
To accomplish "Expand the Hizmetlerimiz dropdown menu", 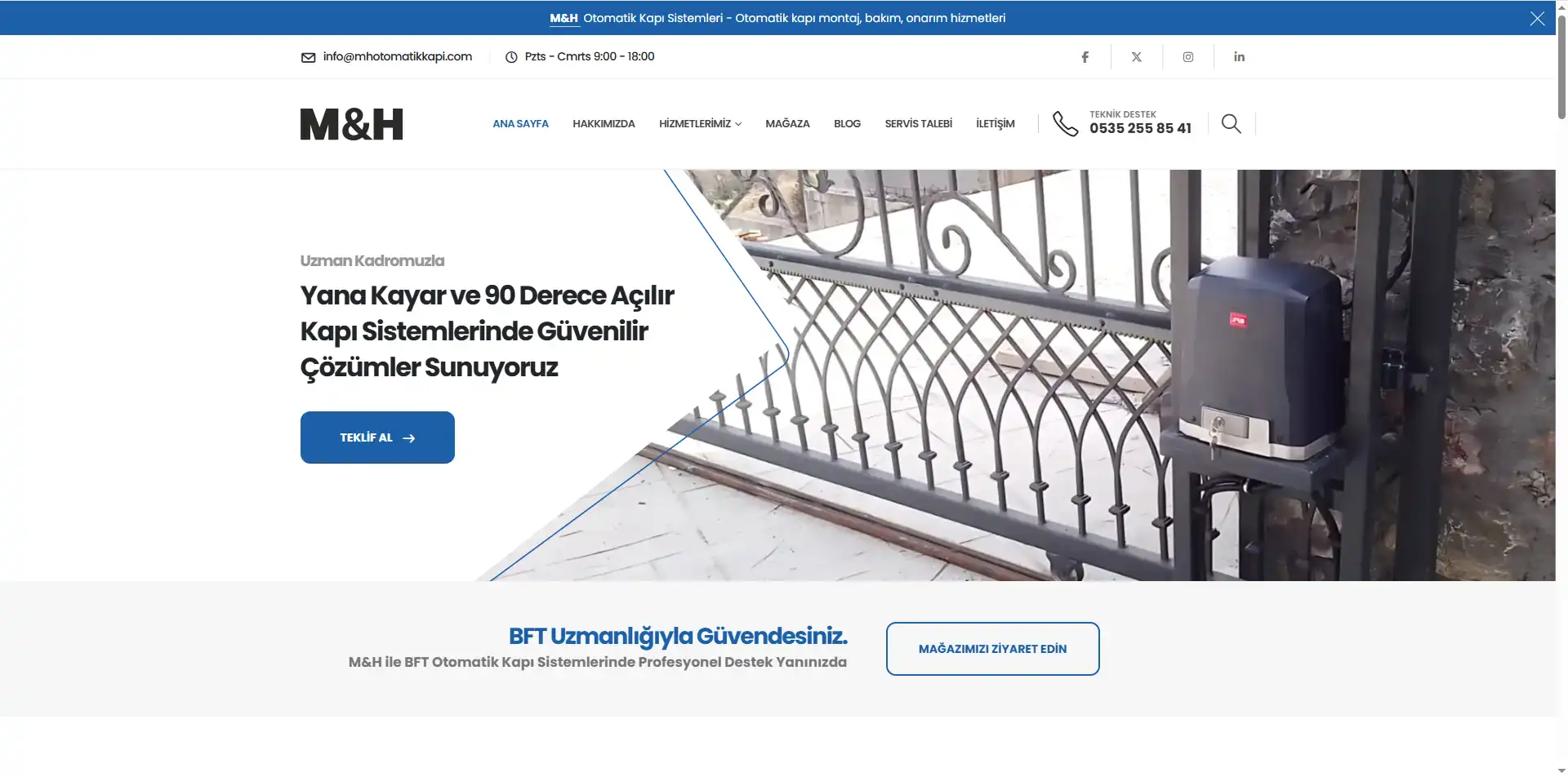I will pyautogui.click(x=700, y=124).
